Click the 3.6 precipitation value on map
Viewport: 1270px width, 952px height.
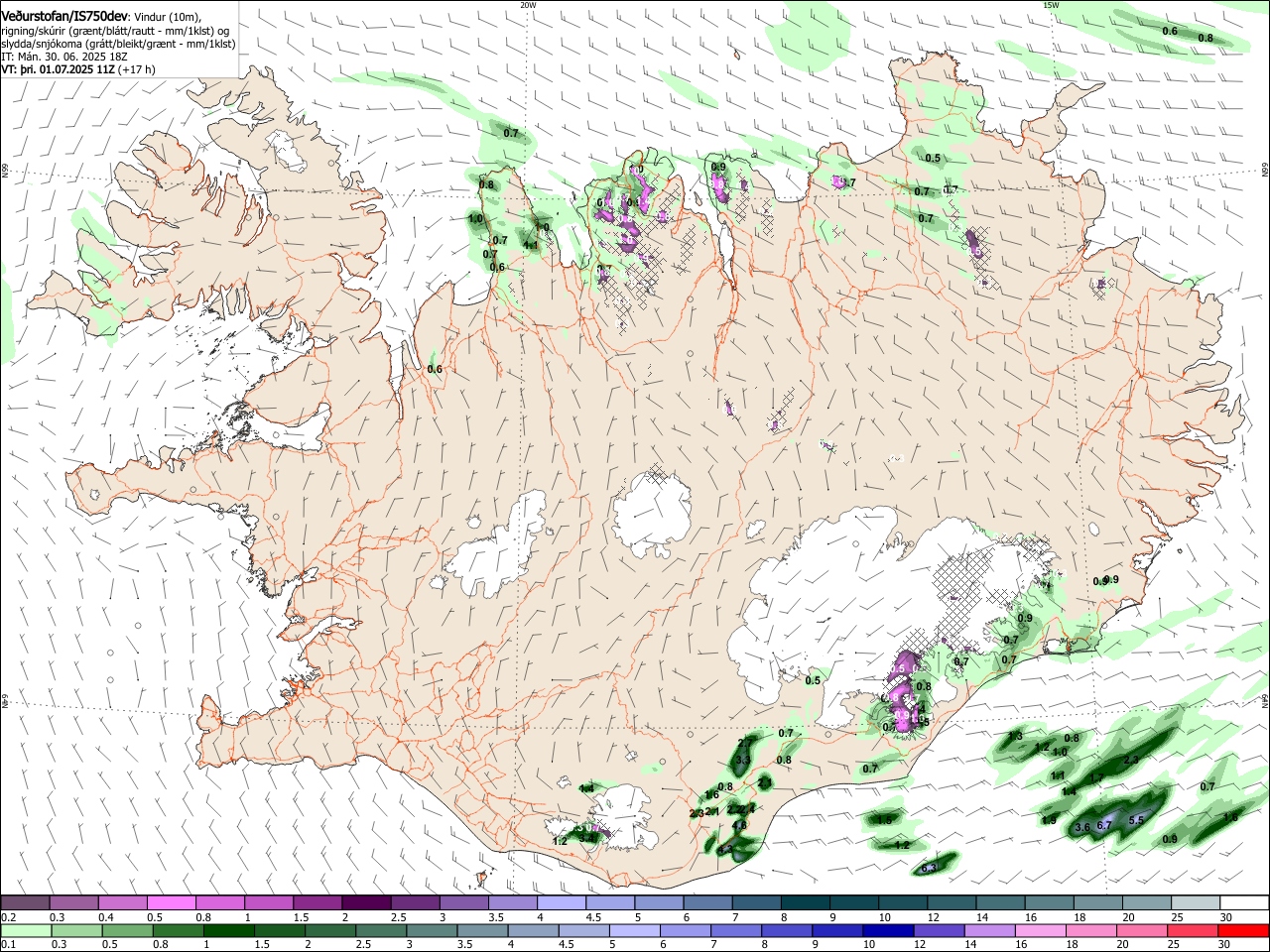[x=1082, y=827]
